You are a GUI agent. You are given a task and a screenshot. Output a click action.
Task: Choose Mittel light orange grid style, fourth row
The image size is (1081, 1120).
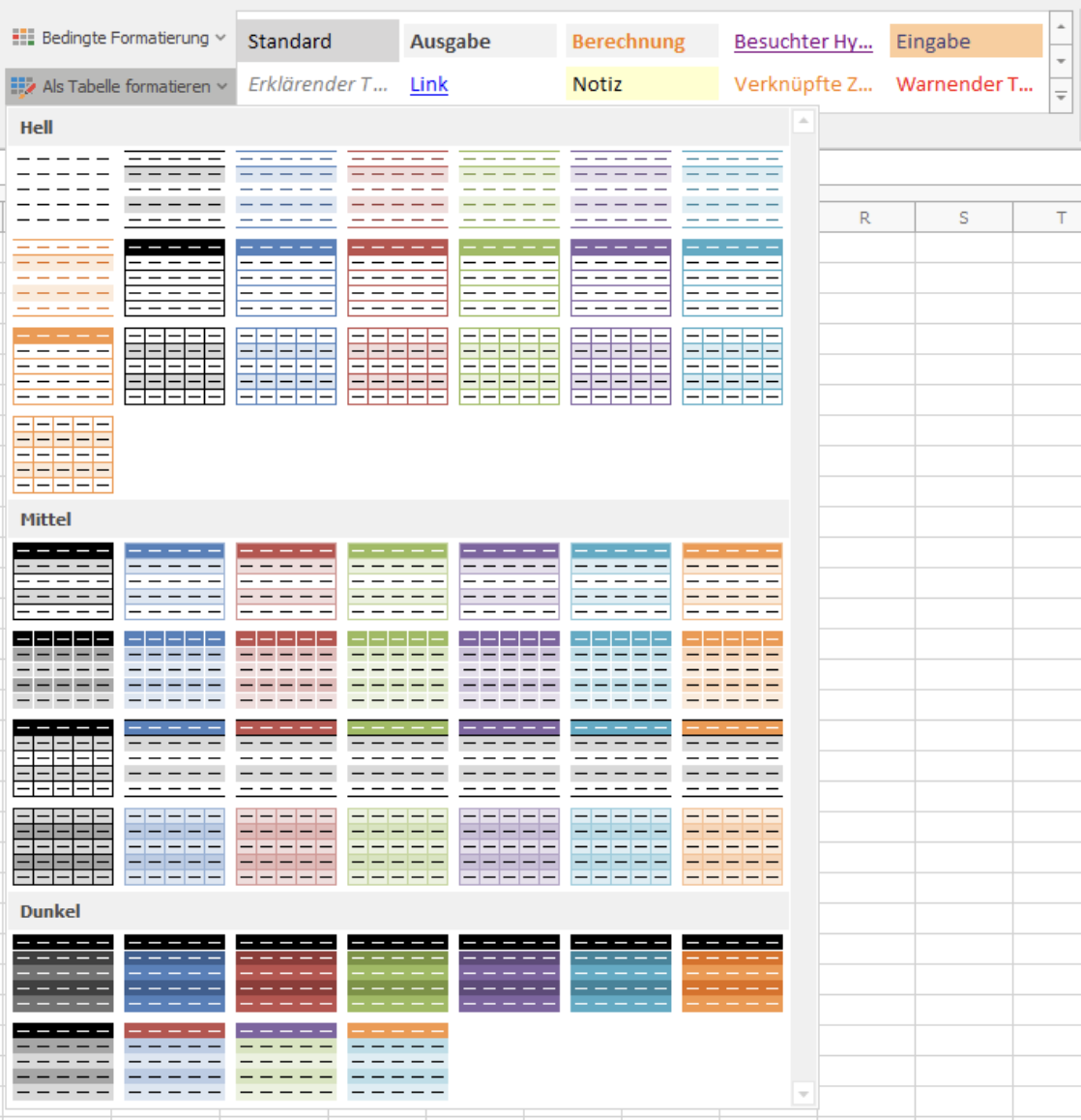click(x=733, y=847)
